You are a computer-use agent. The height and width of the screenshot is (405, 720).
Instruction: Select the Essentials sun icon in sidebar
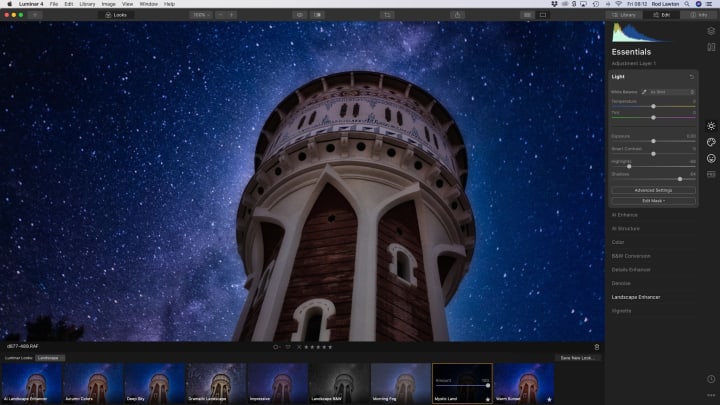(711, 126)
